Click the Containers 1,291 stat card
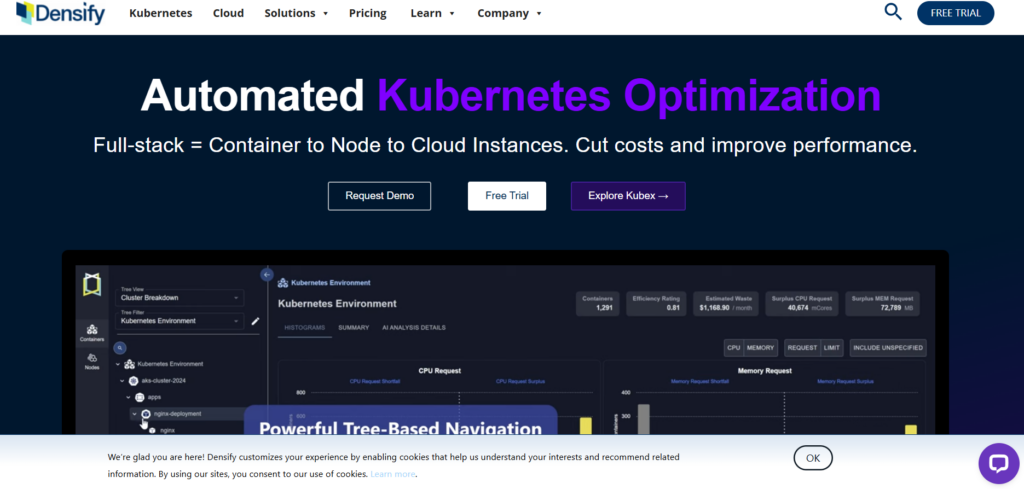Image resolution: width=1024 pixels, height=489 pixels. pyautogui.click(x=598, y=304)
